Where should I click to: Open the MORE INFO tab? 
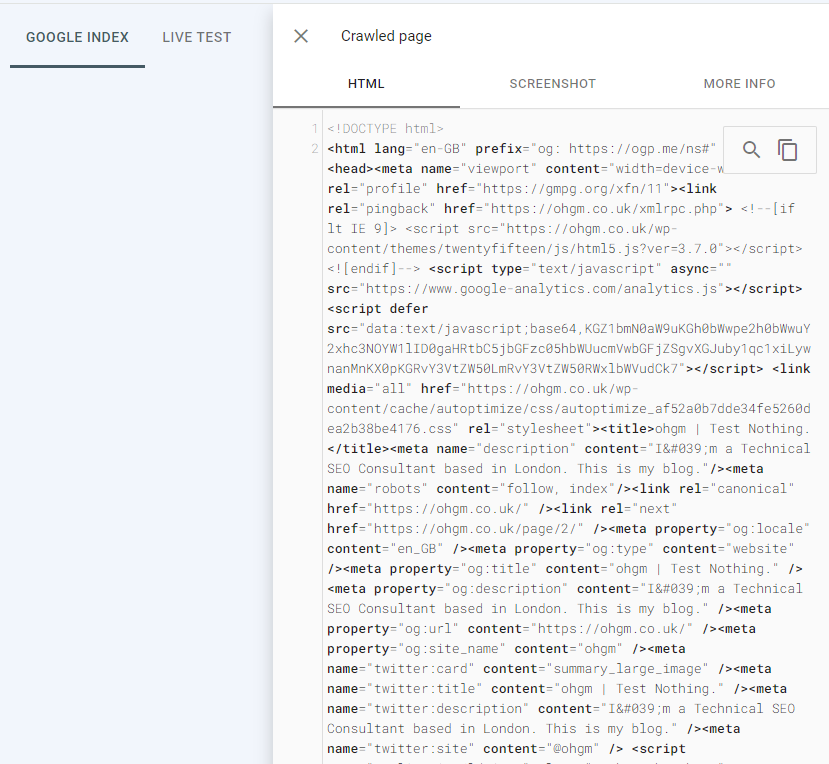tap(739, 84)
